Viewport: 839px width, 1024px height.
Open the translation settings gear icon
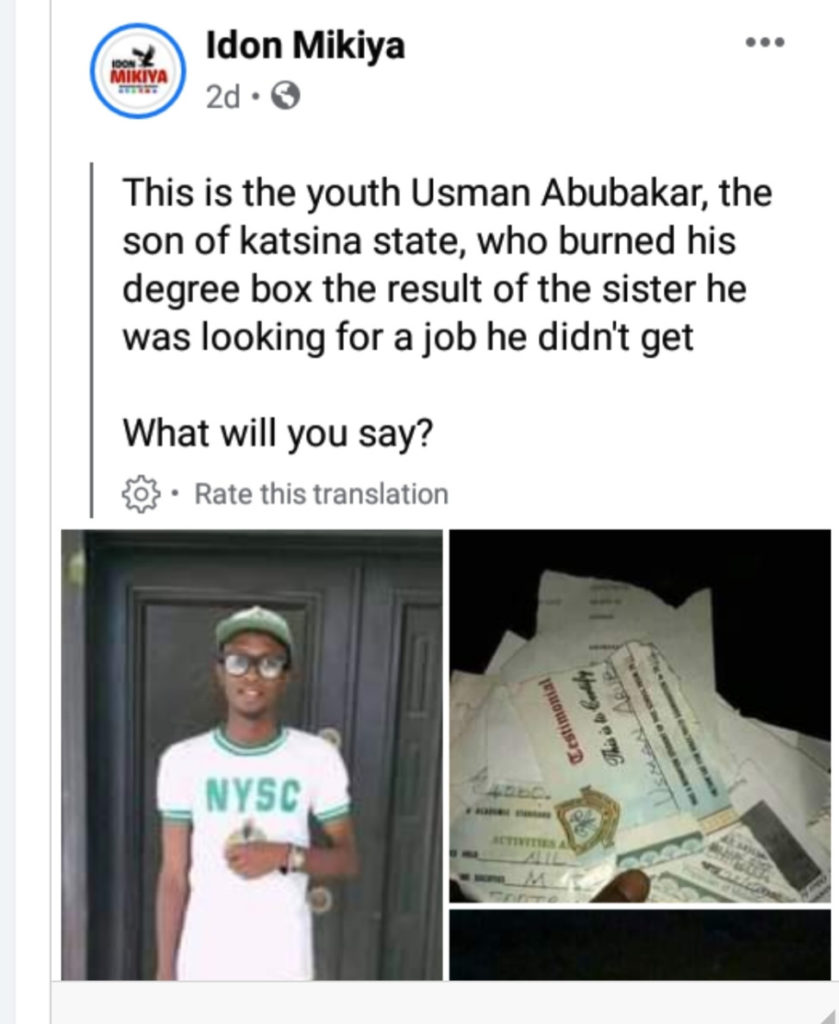point(140,493)
